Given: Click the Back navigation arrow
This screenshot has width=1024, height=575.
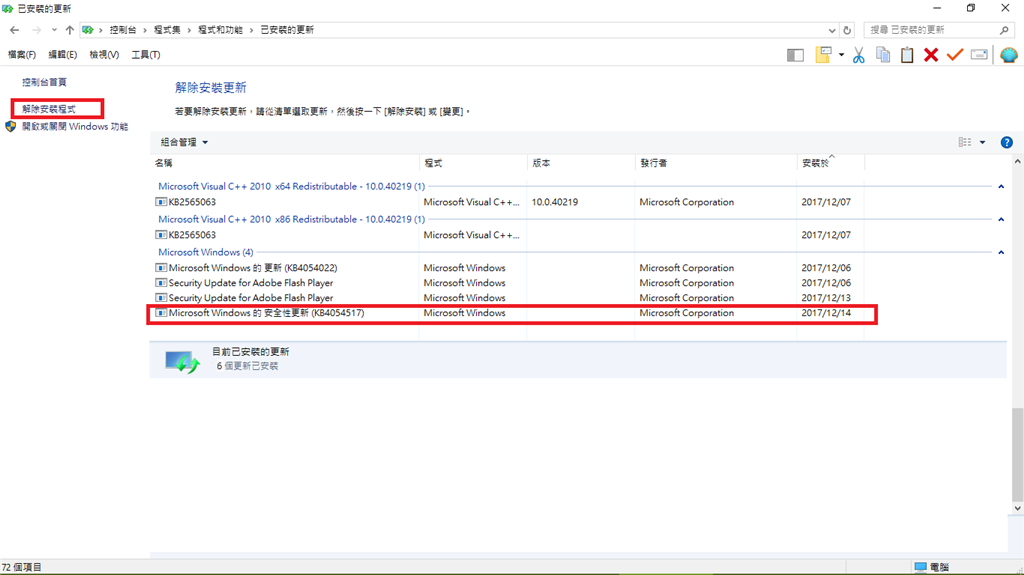Looking at the screenshot, I should point(14,30).
